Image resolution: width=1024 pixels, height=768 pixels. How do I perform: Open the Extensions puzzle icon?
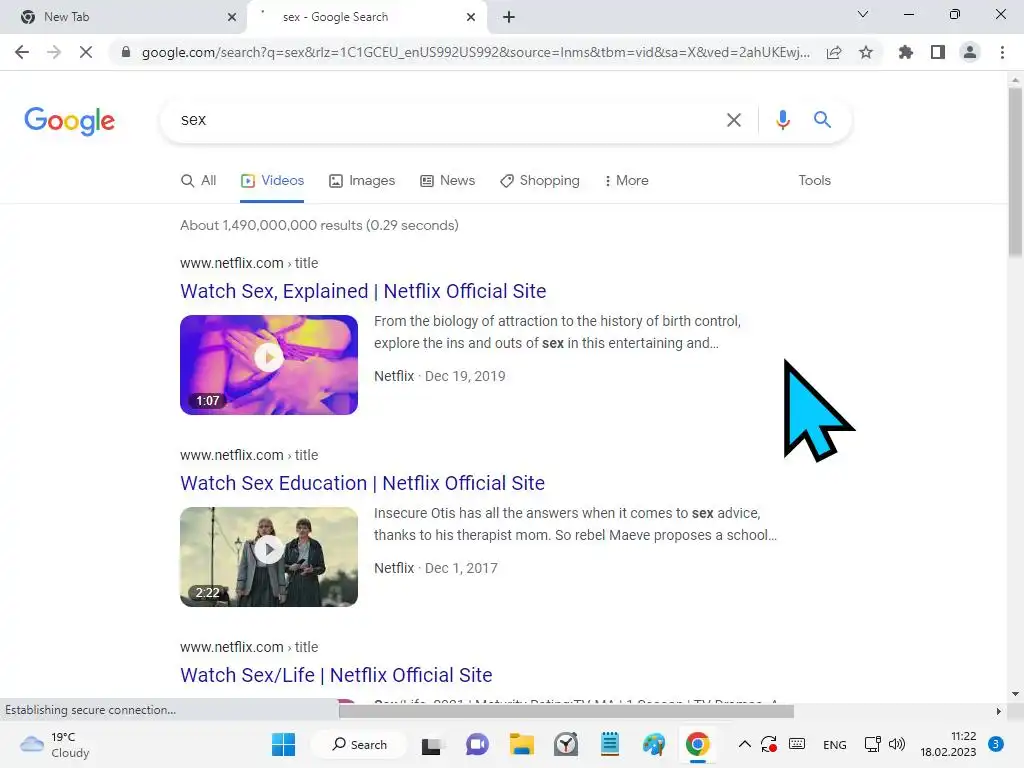906,52
